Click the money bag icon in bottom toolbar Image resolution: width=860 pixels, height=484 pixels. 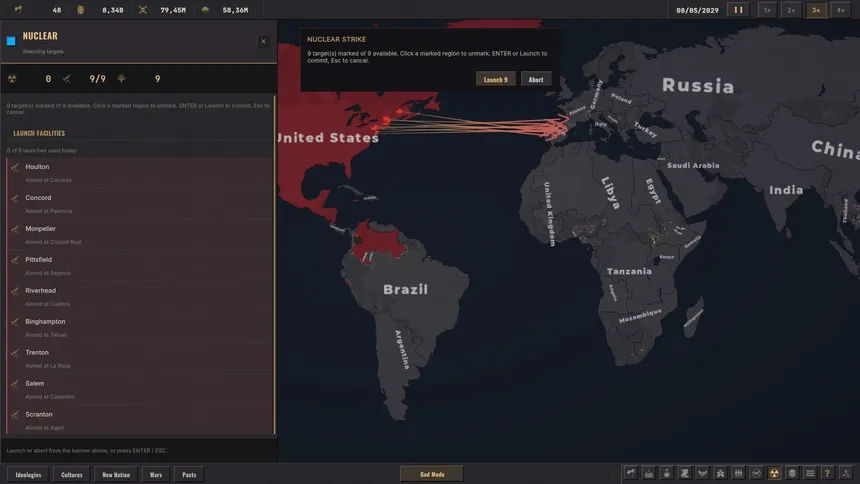point(667,473)
